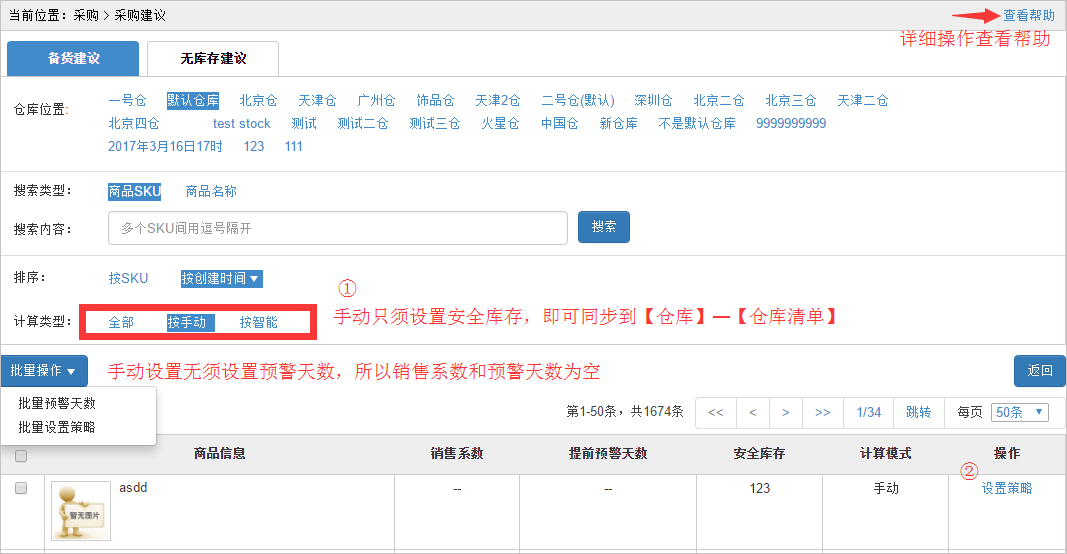The image size is (1067, 554).
Task: Switch to the 备货建议 tab
Action: 73,59
